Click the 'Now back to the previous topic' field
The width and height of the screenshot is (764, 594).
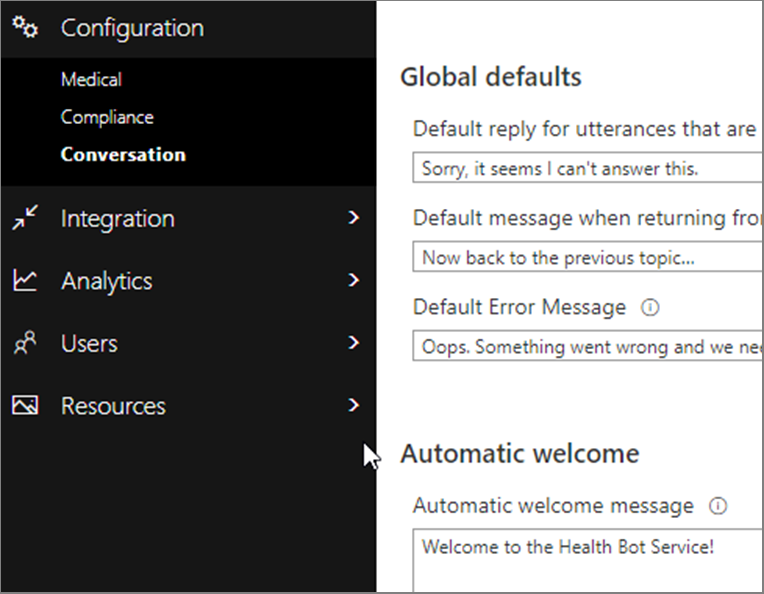590,258
